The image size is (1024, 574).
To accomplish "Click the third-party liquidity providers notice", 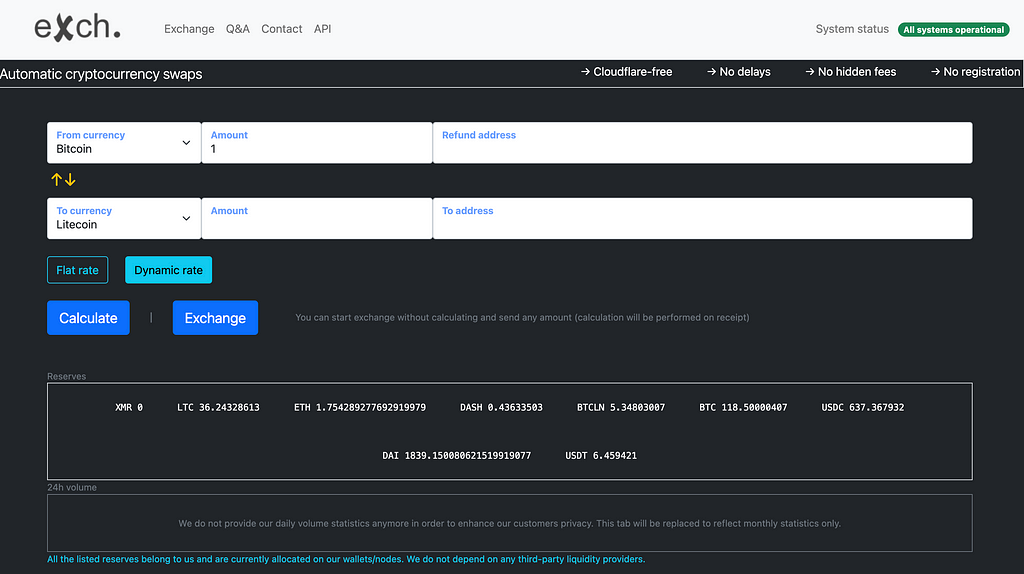I will click(346, 559).
